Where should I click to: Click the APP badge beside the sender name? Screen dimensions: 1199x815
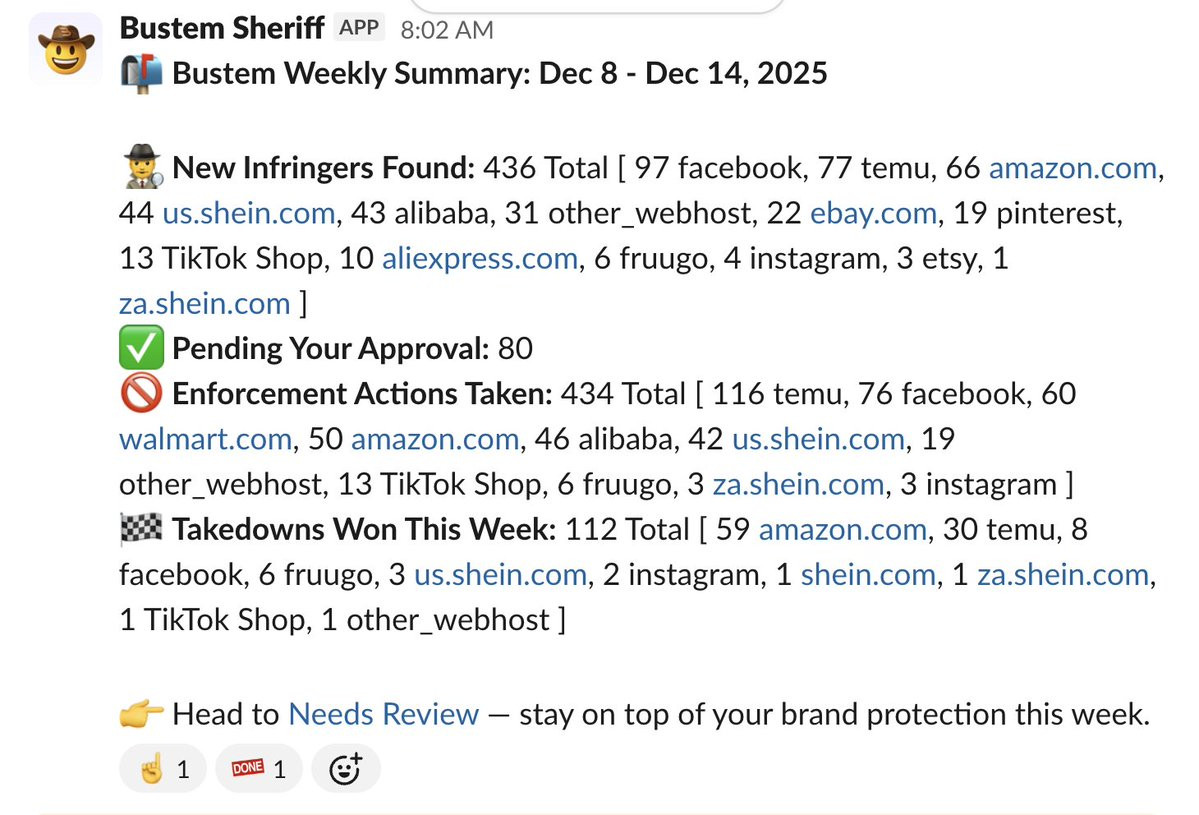tap(360, 28)
